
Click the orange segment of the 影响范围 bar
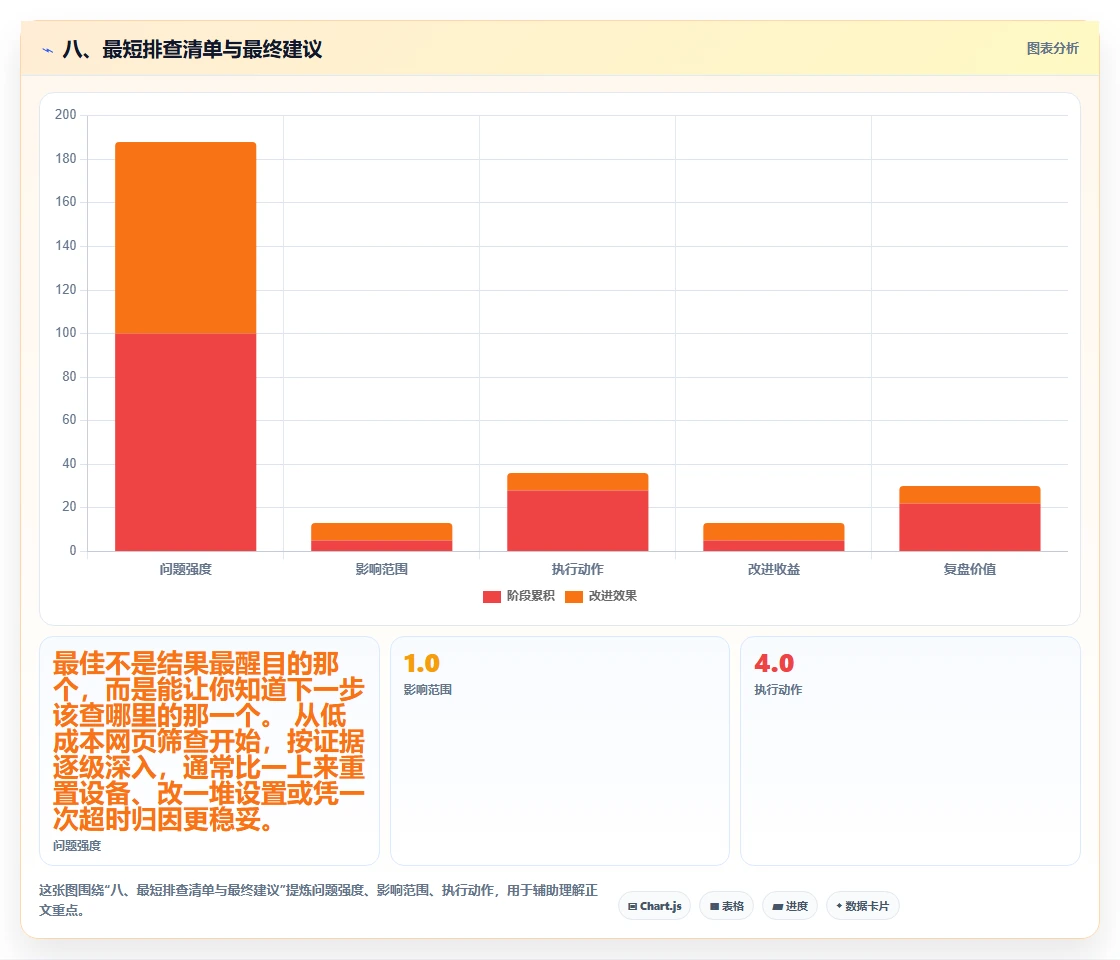[x=381, y=531]
